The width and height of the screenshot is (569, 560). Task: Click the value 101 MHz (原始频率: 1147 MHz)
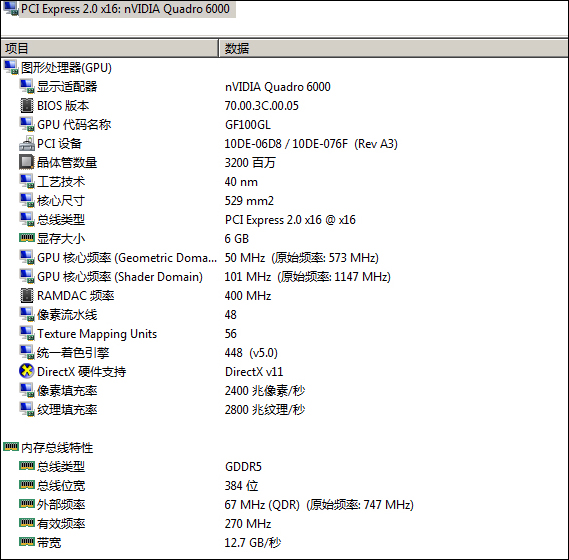coord(308,277)
